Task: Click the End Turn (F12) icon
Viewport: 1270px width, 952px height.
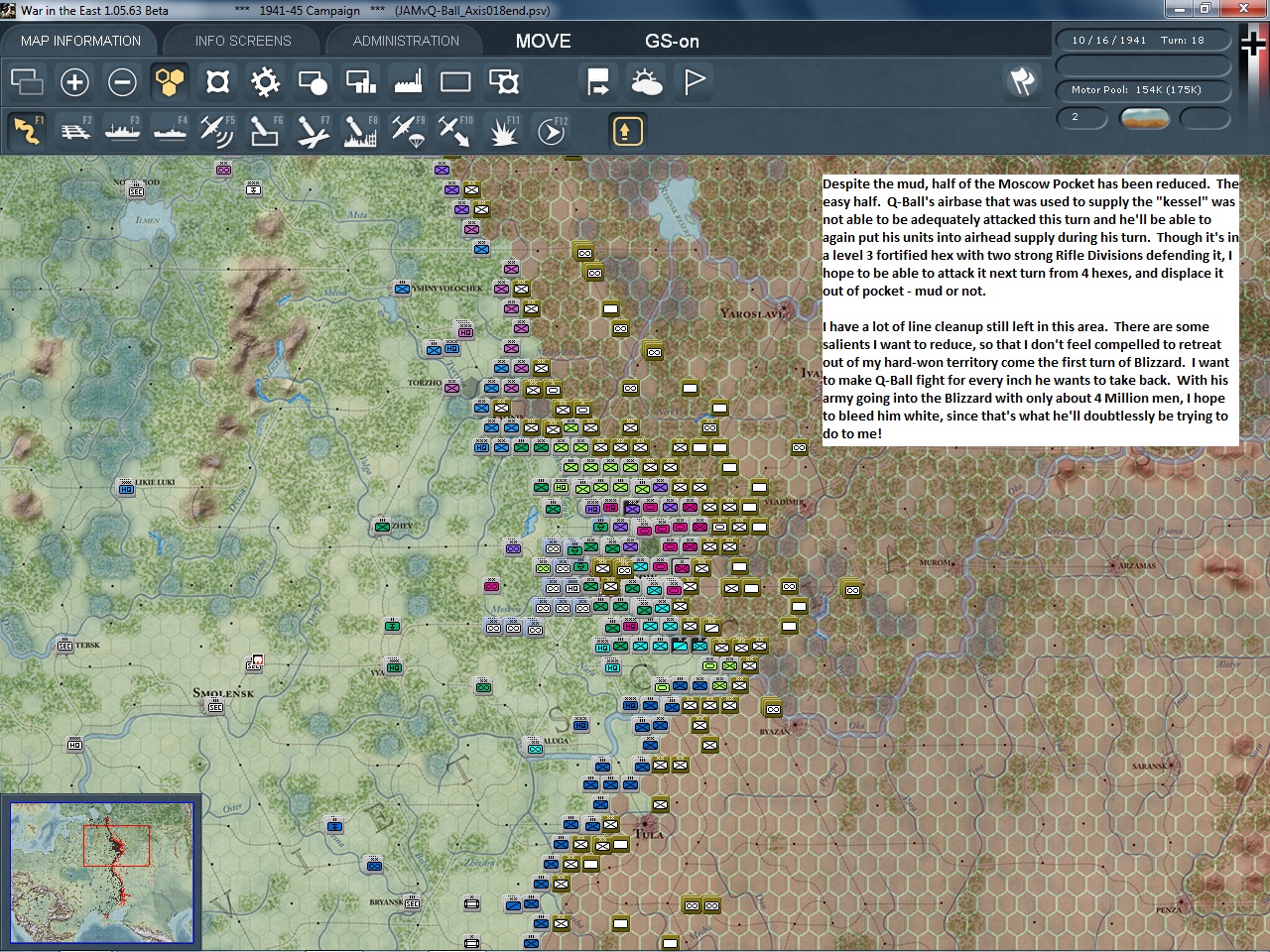Action: pos(551,131)
